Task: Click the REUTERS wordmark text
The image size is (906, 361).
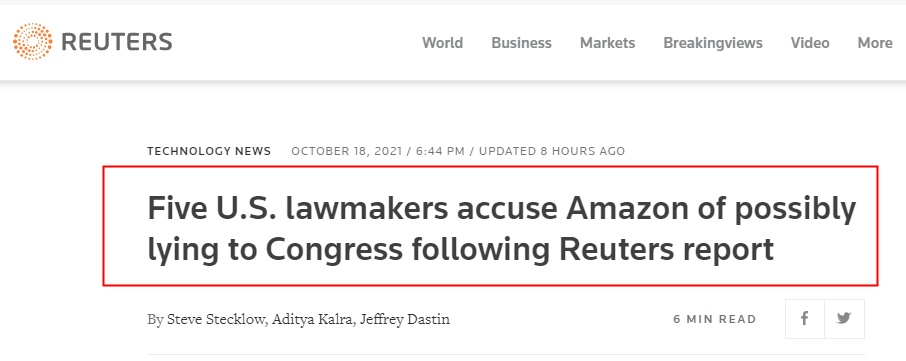Action: 117,42
